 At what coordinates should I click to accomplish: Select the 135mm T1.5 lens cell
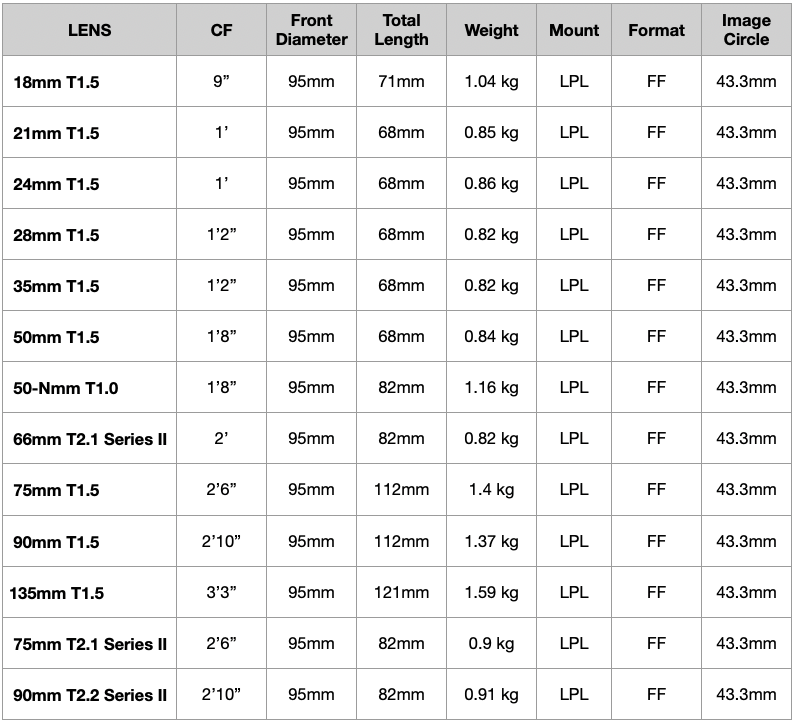[x=90, y=592]
